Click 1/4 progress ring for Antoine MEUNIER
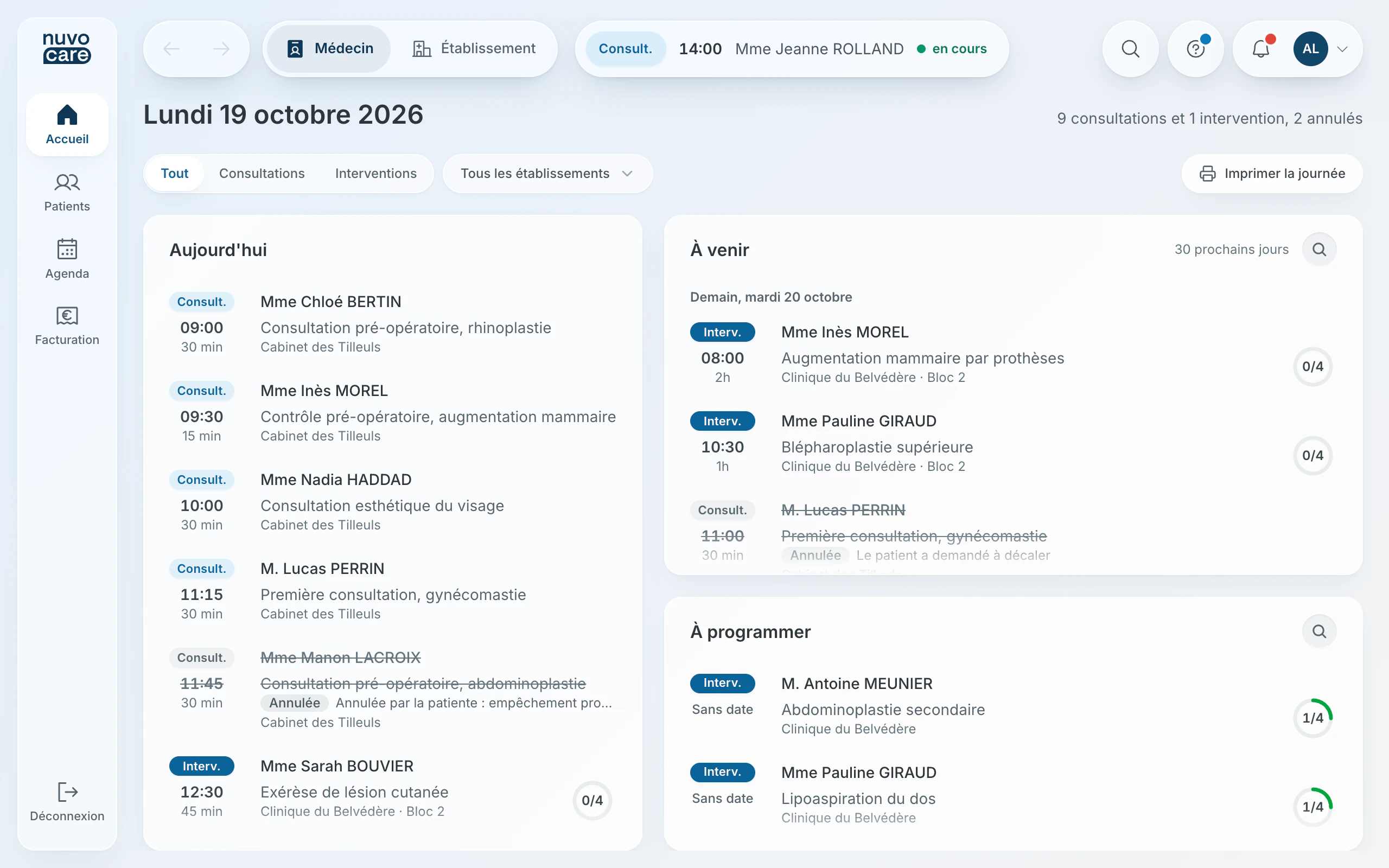 coord(1312,718)
